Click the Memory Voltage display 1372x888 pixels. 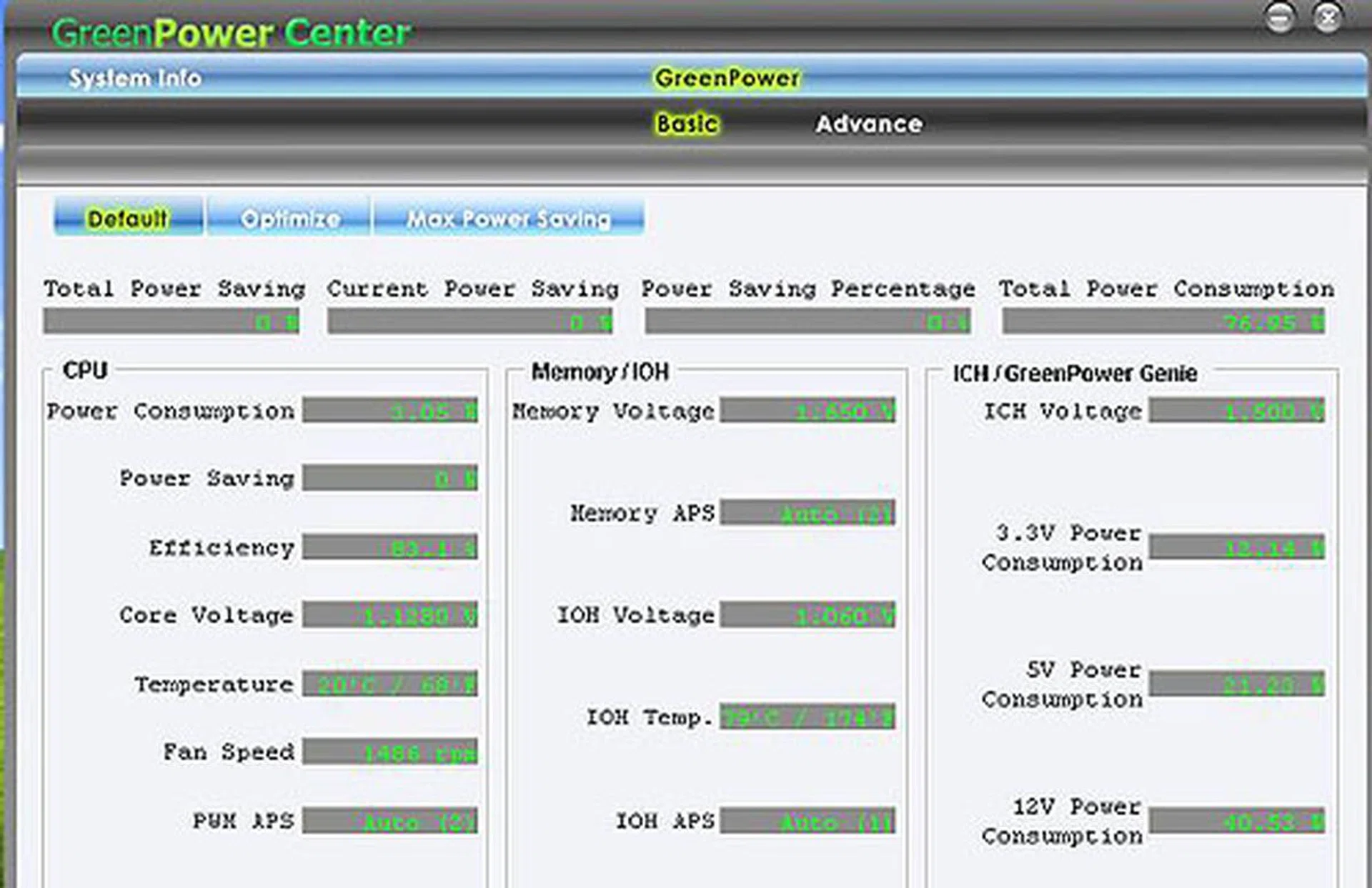(807, 411)
